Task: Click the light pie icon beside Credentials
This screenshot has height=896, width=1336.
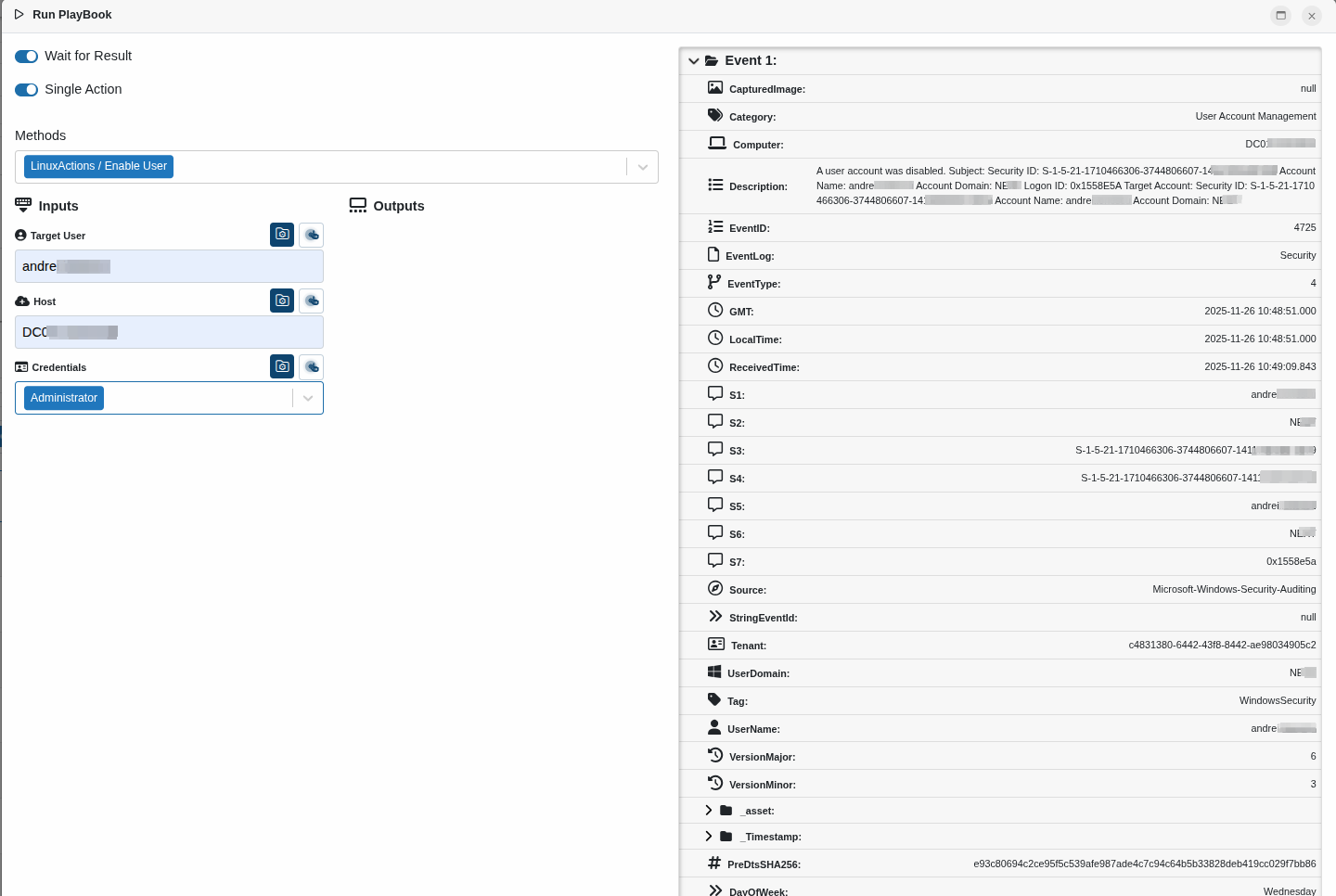Action: coord(312,366)
